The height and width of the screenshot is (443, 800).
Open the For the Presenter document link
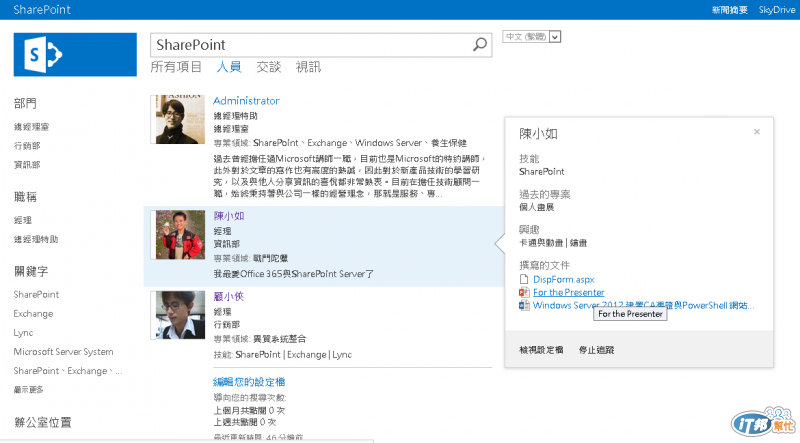568,292
